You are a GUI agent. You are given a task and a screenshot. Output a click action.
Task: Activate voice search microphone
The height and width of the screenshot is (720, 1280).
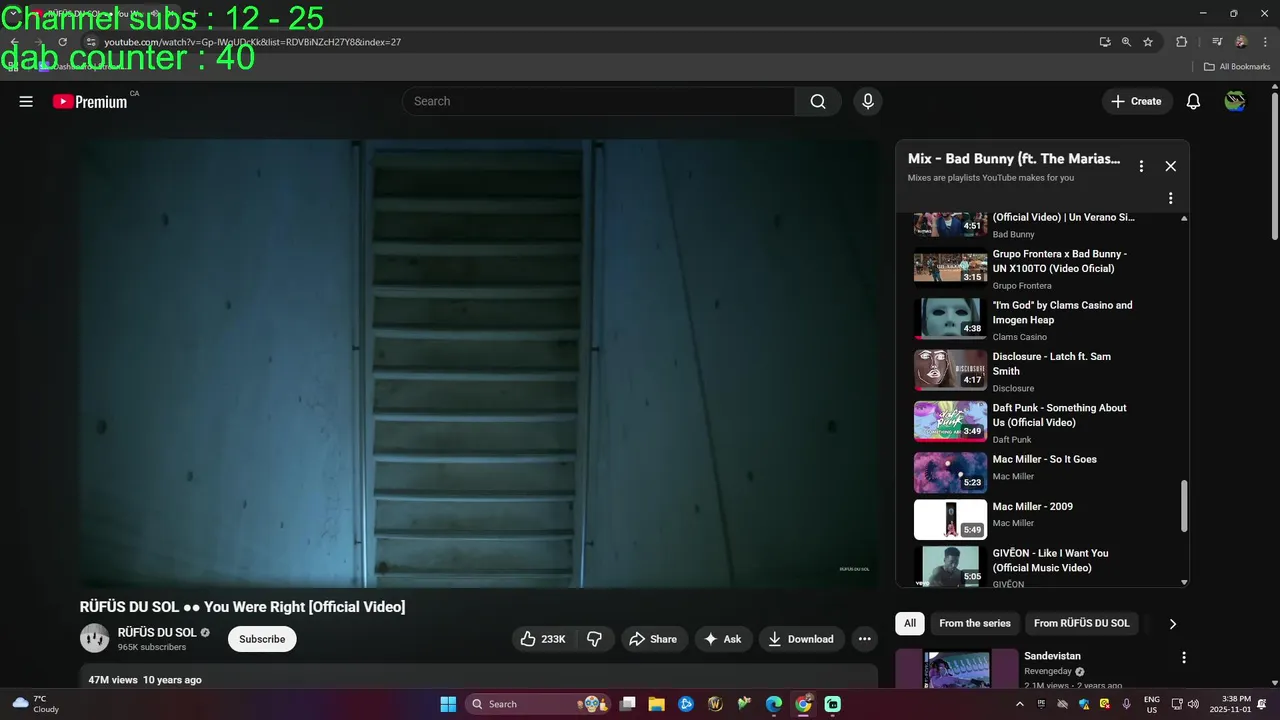[x=868, y=101]
